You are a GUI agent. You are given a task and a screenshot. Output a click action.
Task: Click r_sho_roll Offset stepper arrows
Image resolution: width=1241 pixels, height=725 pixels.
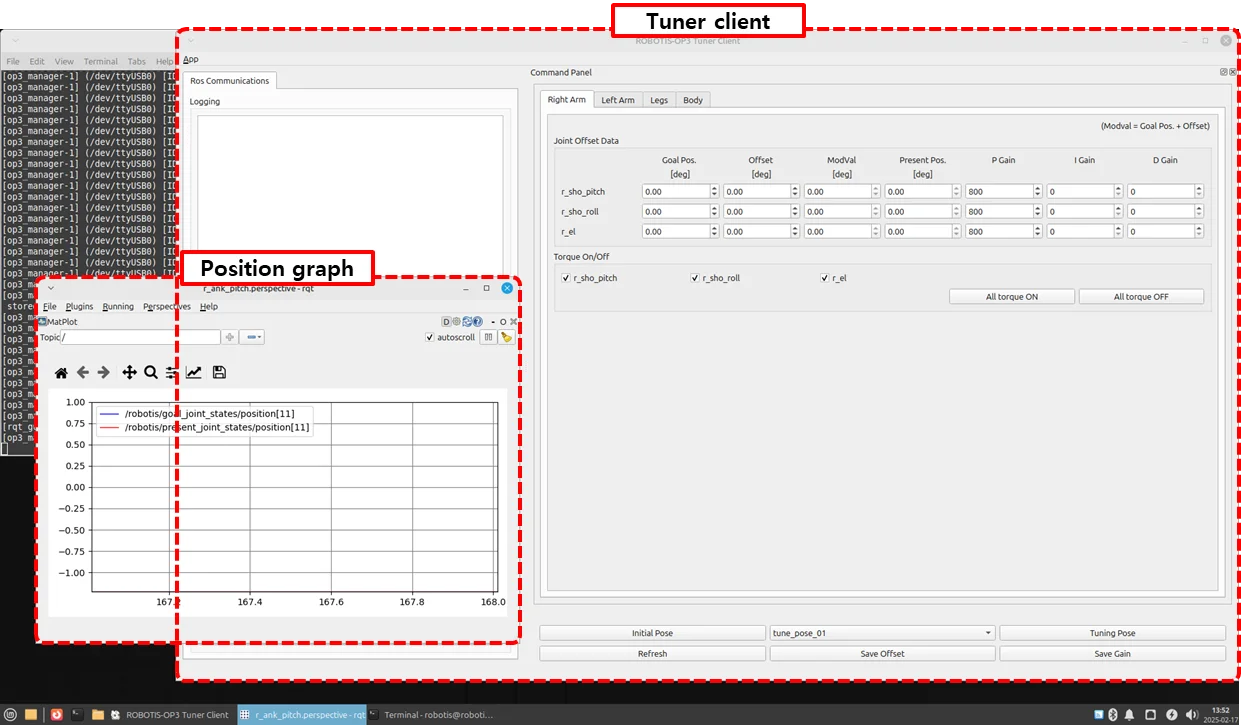click(795, 211)
